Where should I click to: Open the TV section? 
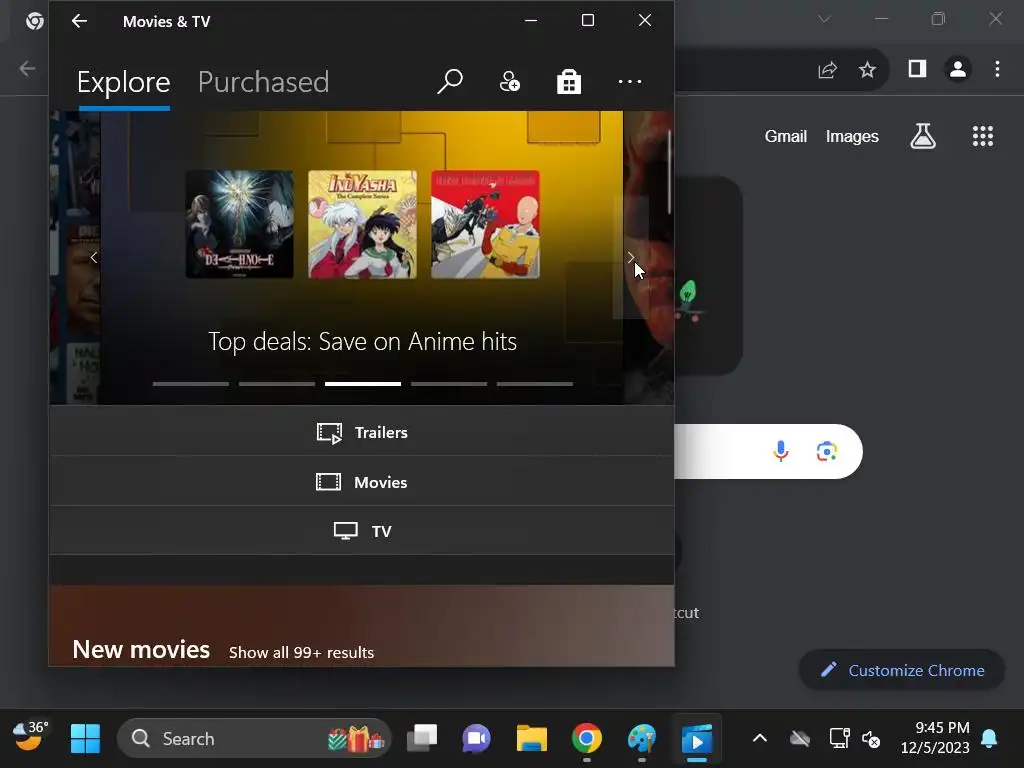362,531
